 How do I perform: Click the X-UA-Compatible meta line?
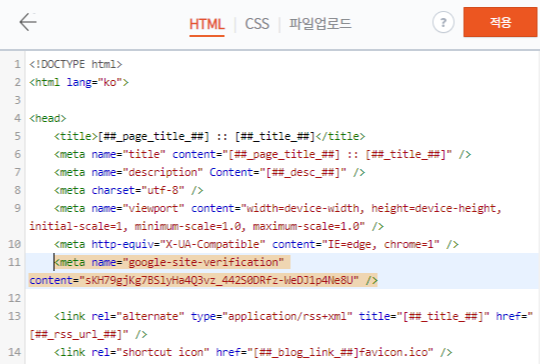(x=256, y=244)
